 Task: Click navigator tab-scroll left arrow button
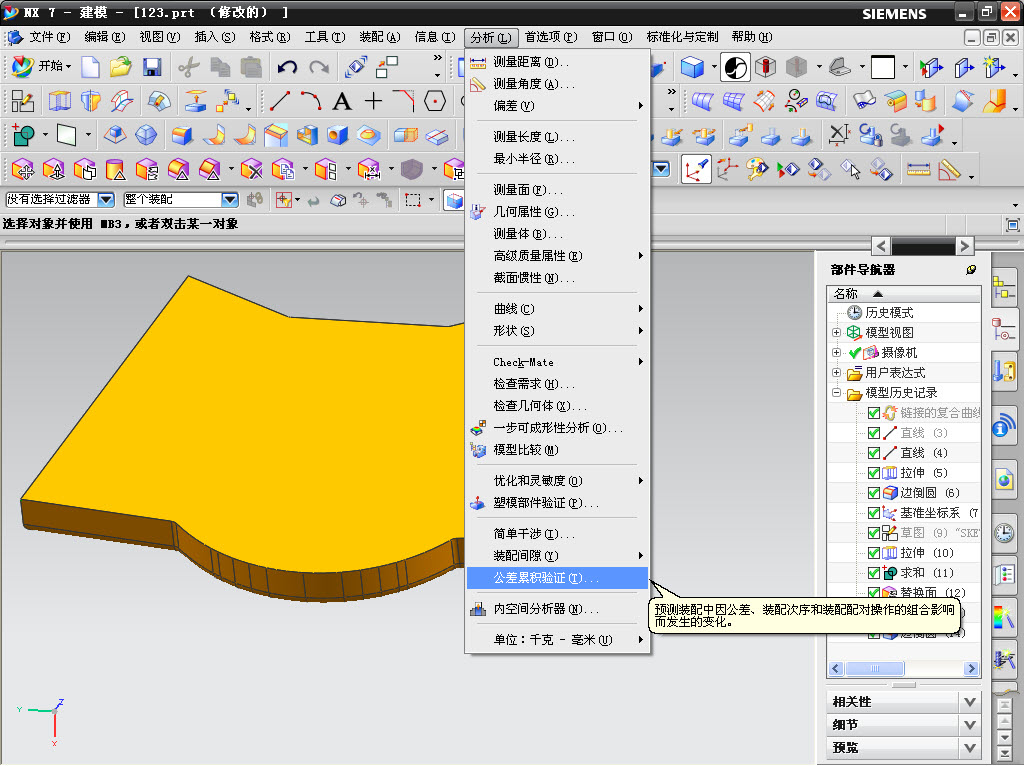click(x=882, y=246)
